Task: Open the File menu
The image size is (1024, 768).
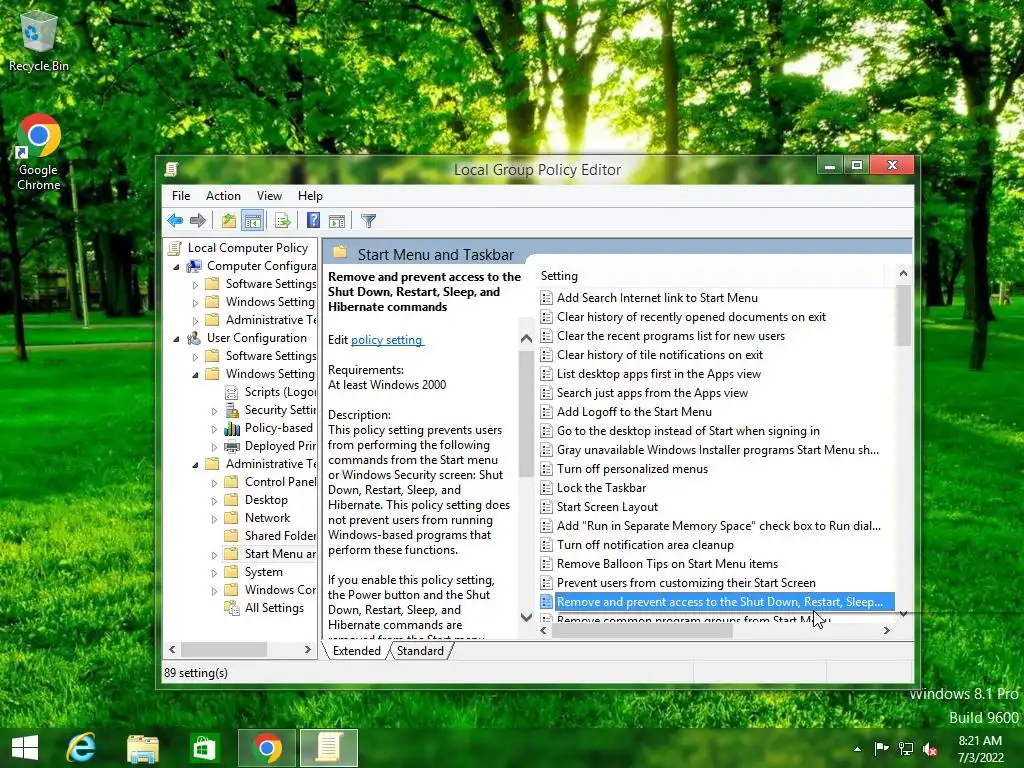Action: click(181, 196)
